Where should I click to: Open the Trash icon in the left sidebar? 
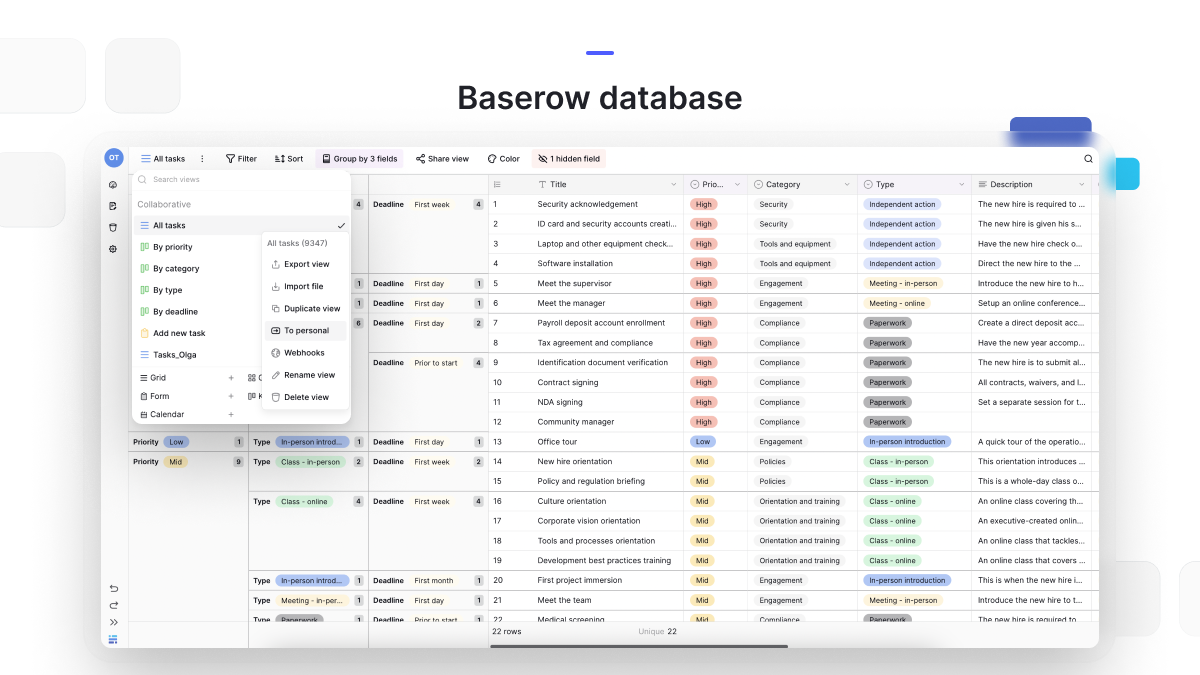pos(113,226)
